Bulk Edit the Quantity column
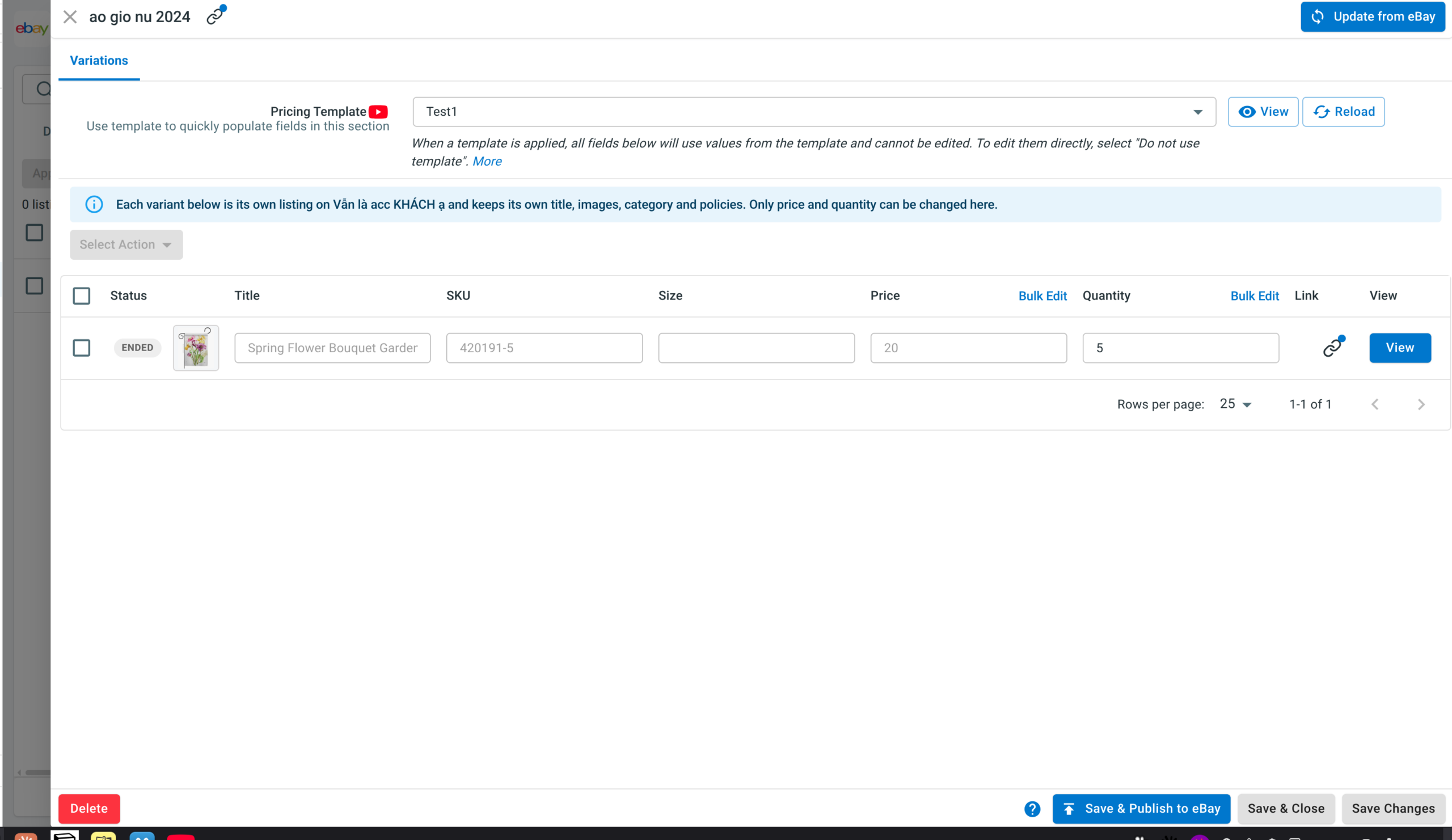The width and height of the screenshot is (1452, 840). coord(1255,296)
